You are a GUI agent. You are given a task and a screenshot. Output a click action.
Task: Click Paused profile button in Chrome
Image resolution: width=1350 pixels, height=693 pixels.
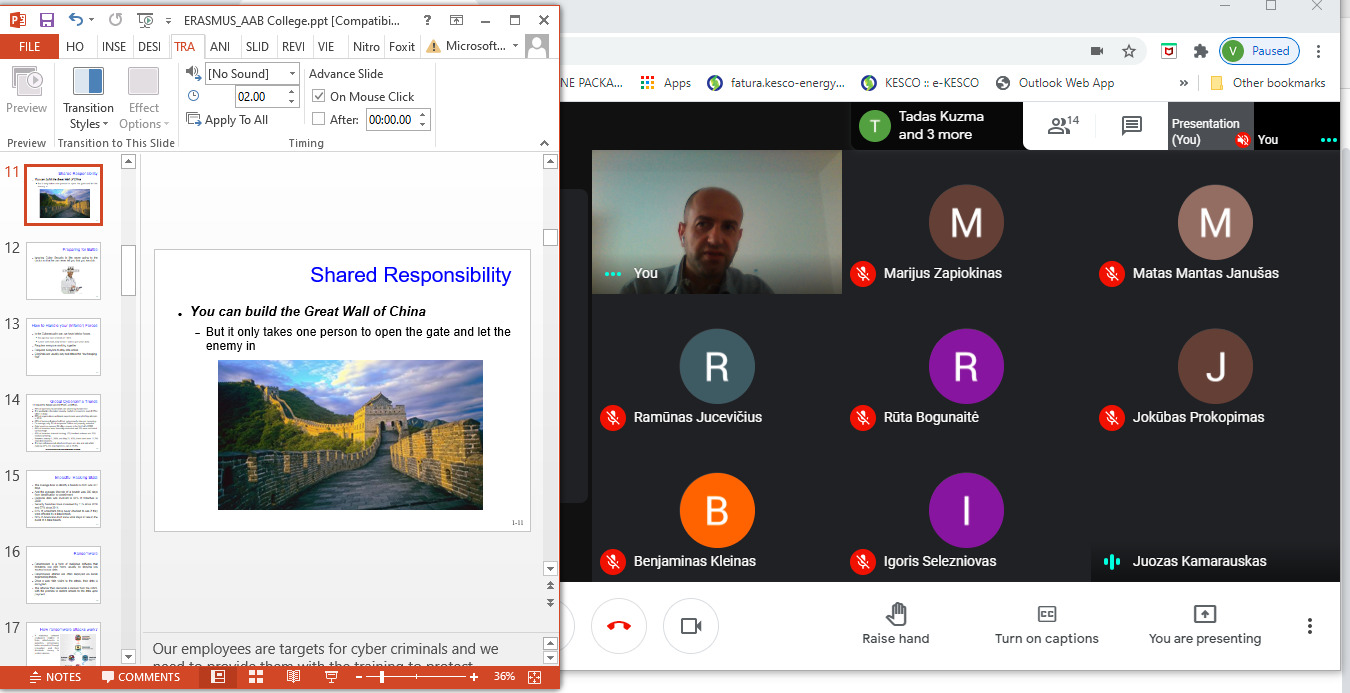point(1259,51)
